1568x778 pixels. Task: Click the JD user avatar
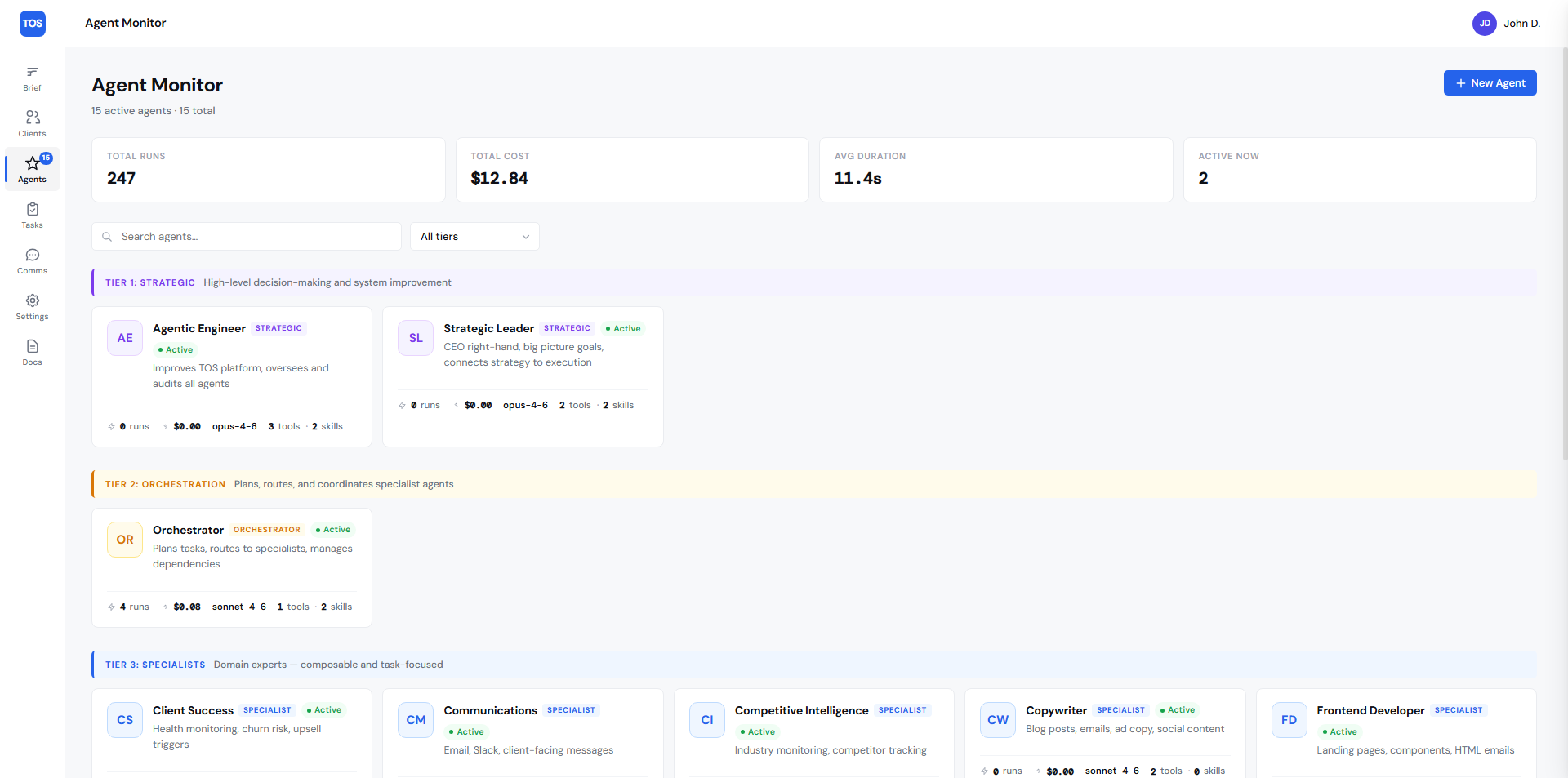click(1485, 23)
